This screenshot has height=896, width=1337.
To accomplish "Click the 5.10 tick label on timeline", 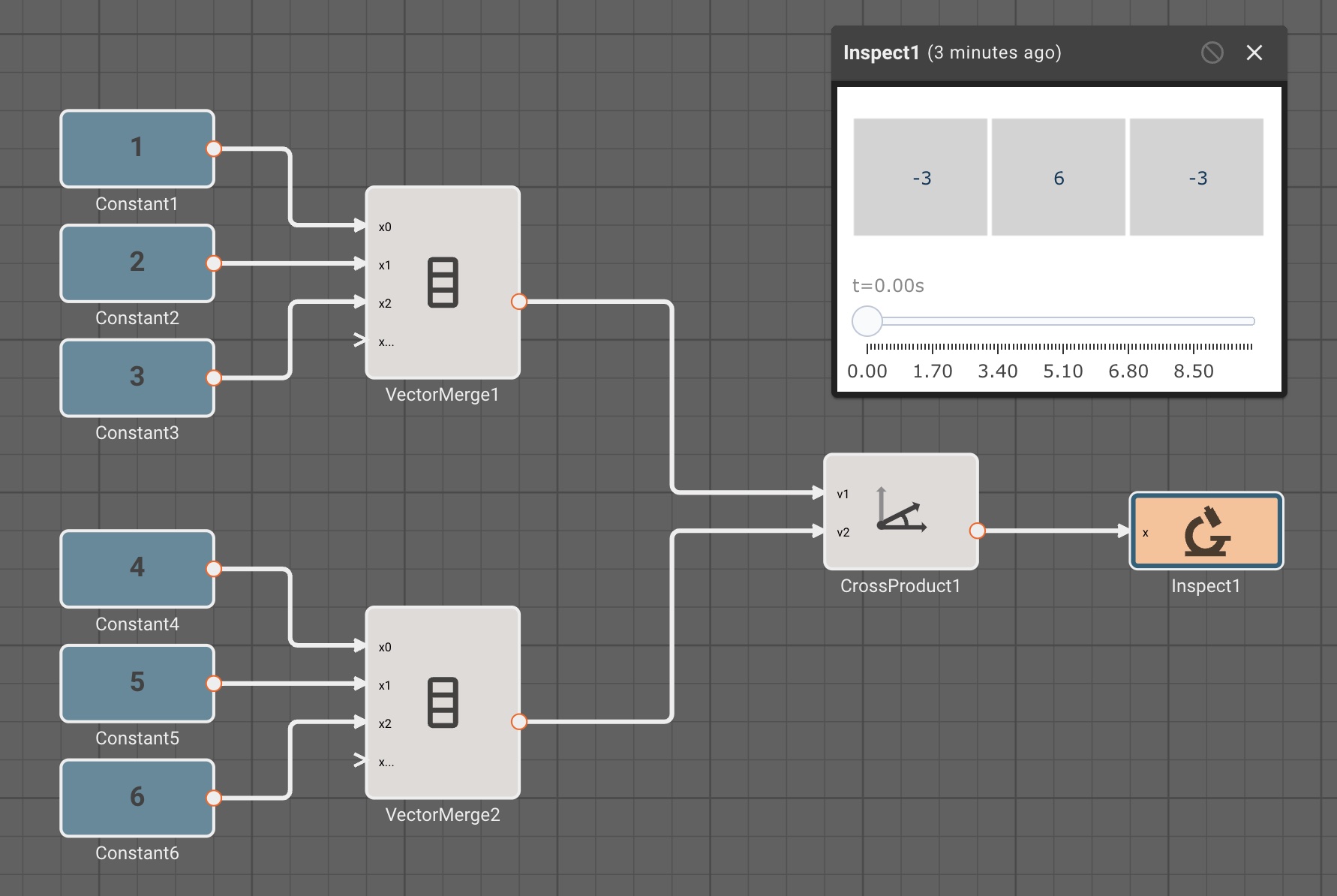I will click(1062, 371).
